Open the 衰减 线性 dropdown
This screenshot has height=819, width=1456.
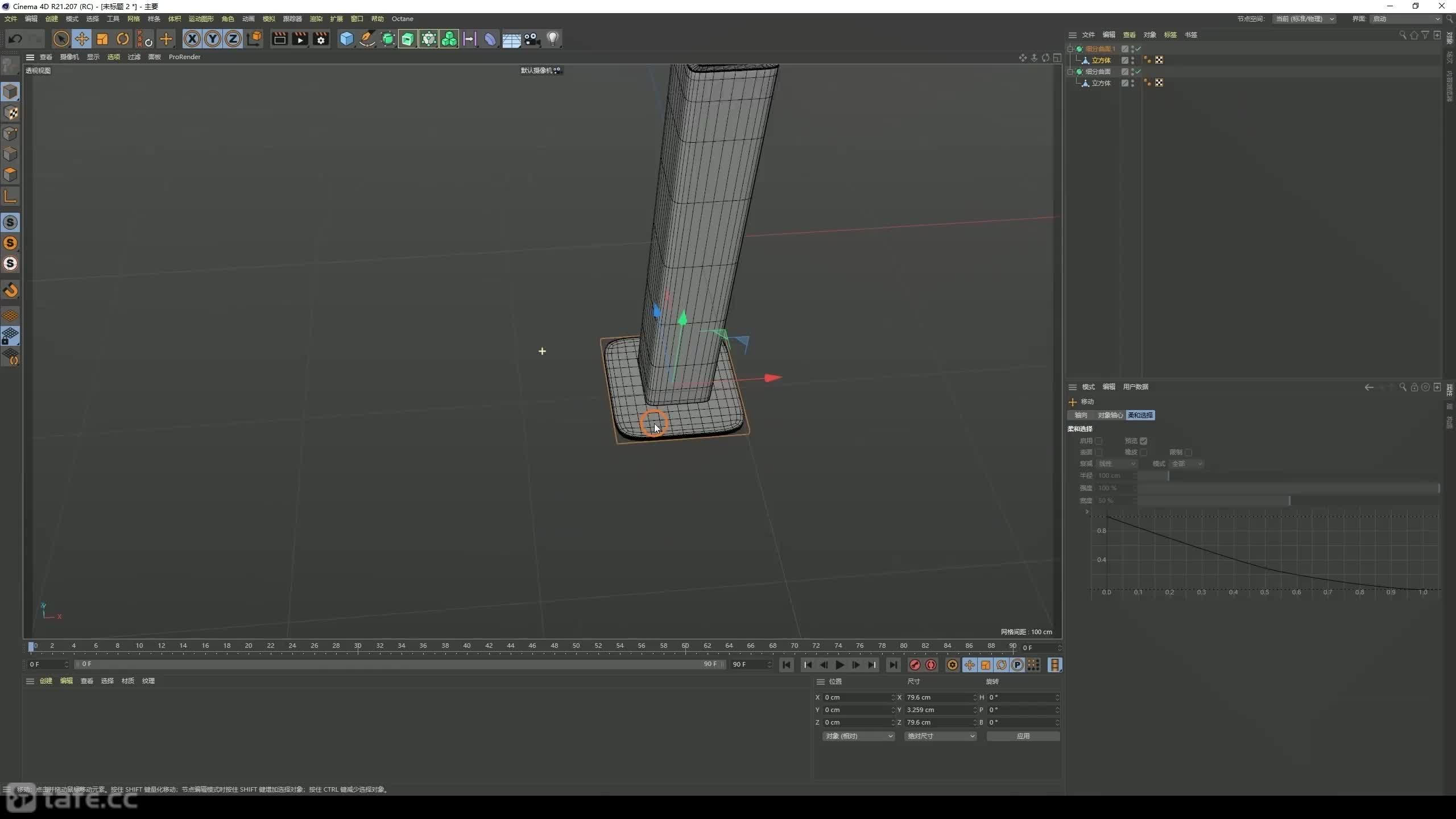click(x=1116, y=464)
